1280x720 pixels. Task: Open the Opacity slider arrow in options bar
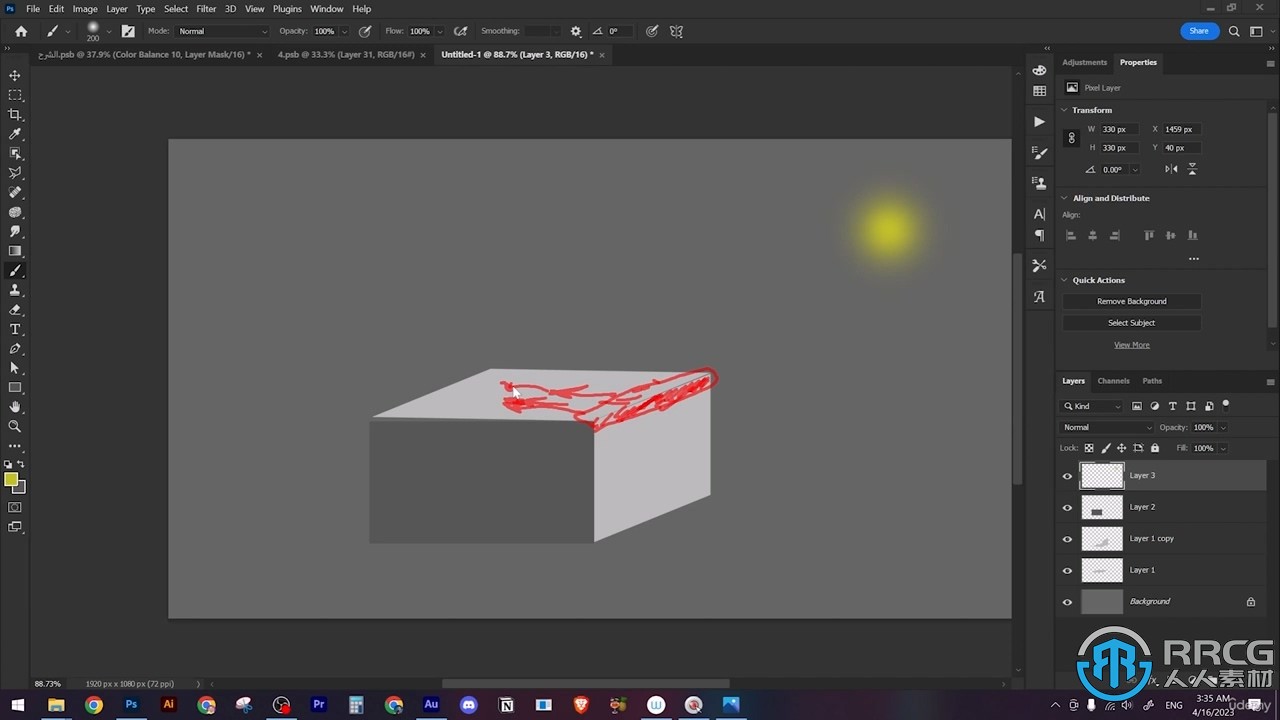tap(344, 32)
